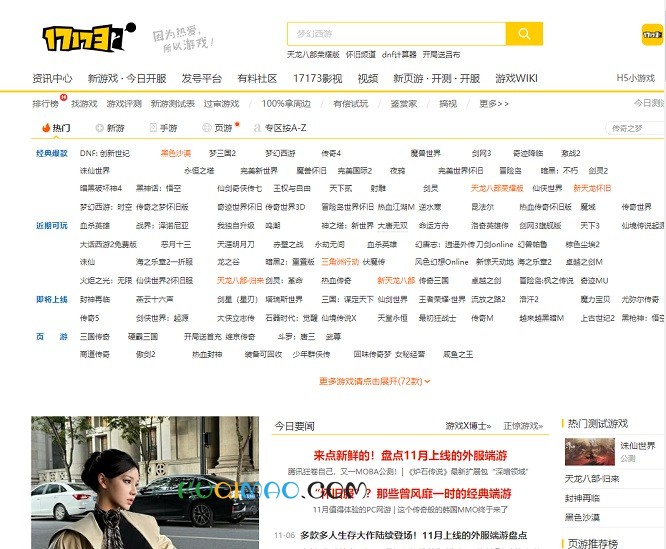666x549 pixels.
Task: Open the woman photo banner image
Action: tap(145, 482)
